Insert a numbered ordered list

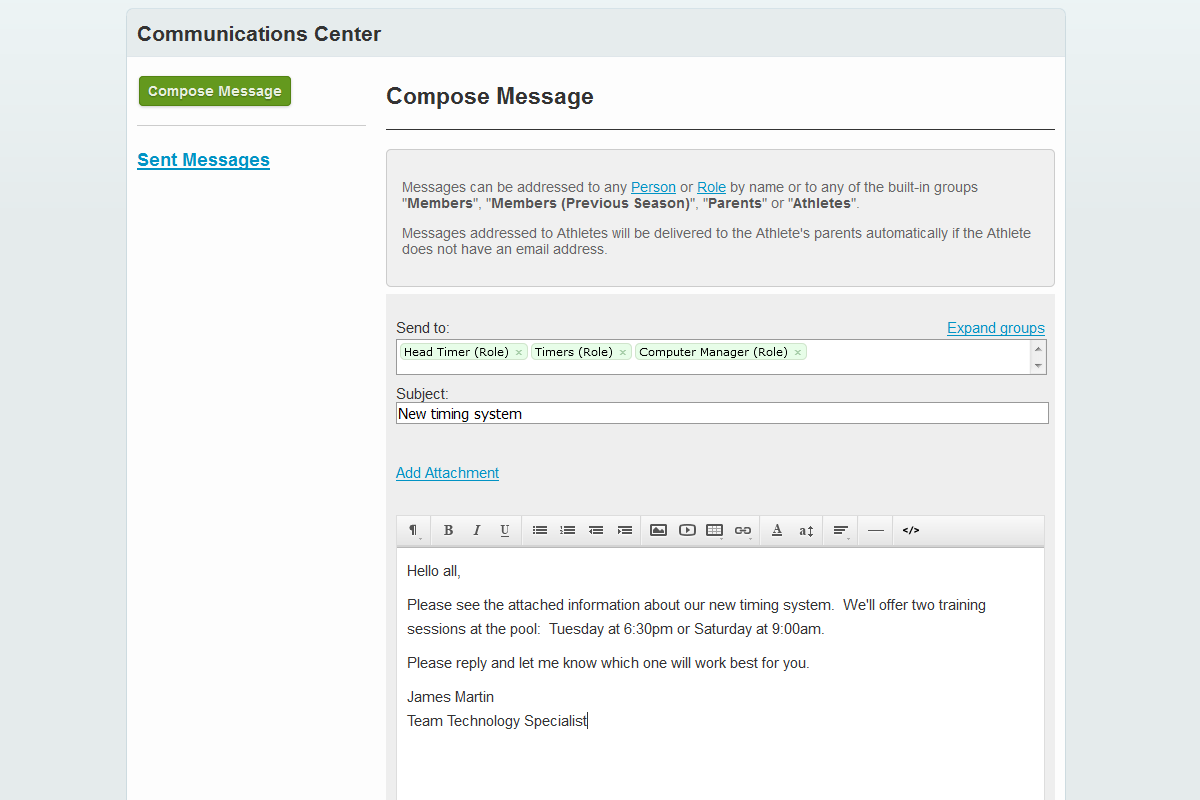click(568, 530)
